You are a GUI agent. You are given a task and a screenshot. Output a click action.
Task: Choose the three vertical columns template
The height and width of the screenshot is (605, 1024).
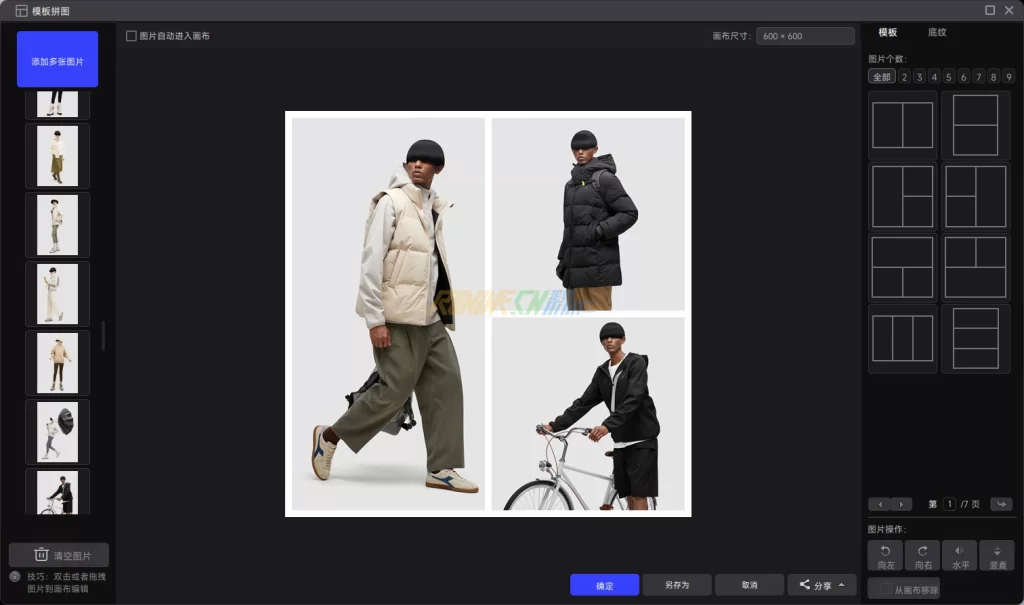tap(903, 339)
